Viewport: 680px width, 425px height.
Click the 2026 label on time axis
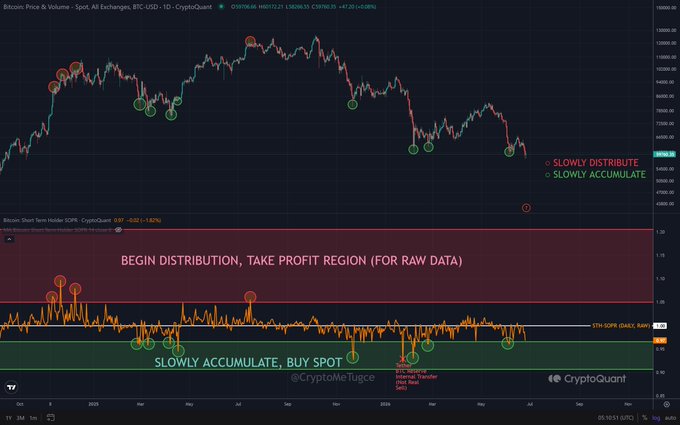[x=385, y=404]
